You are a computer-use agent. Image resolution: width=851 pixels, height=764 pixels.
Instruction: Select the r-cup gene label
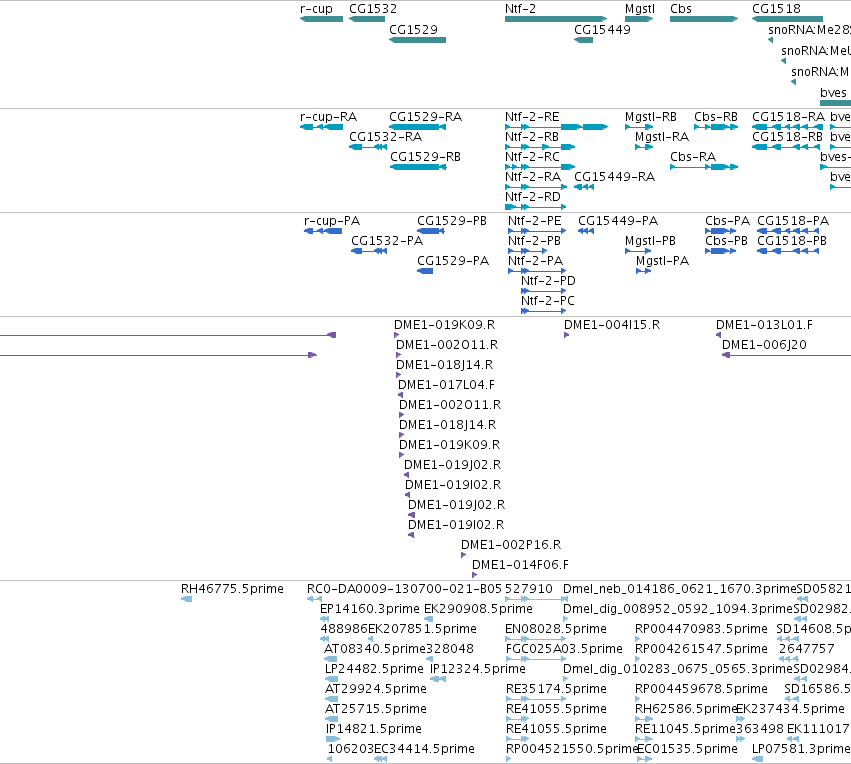click(x=316, y=9)
